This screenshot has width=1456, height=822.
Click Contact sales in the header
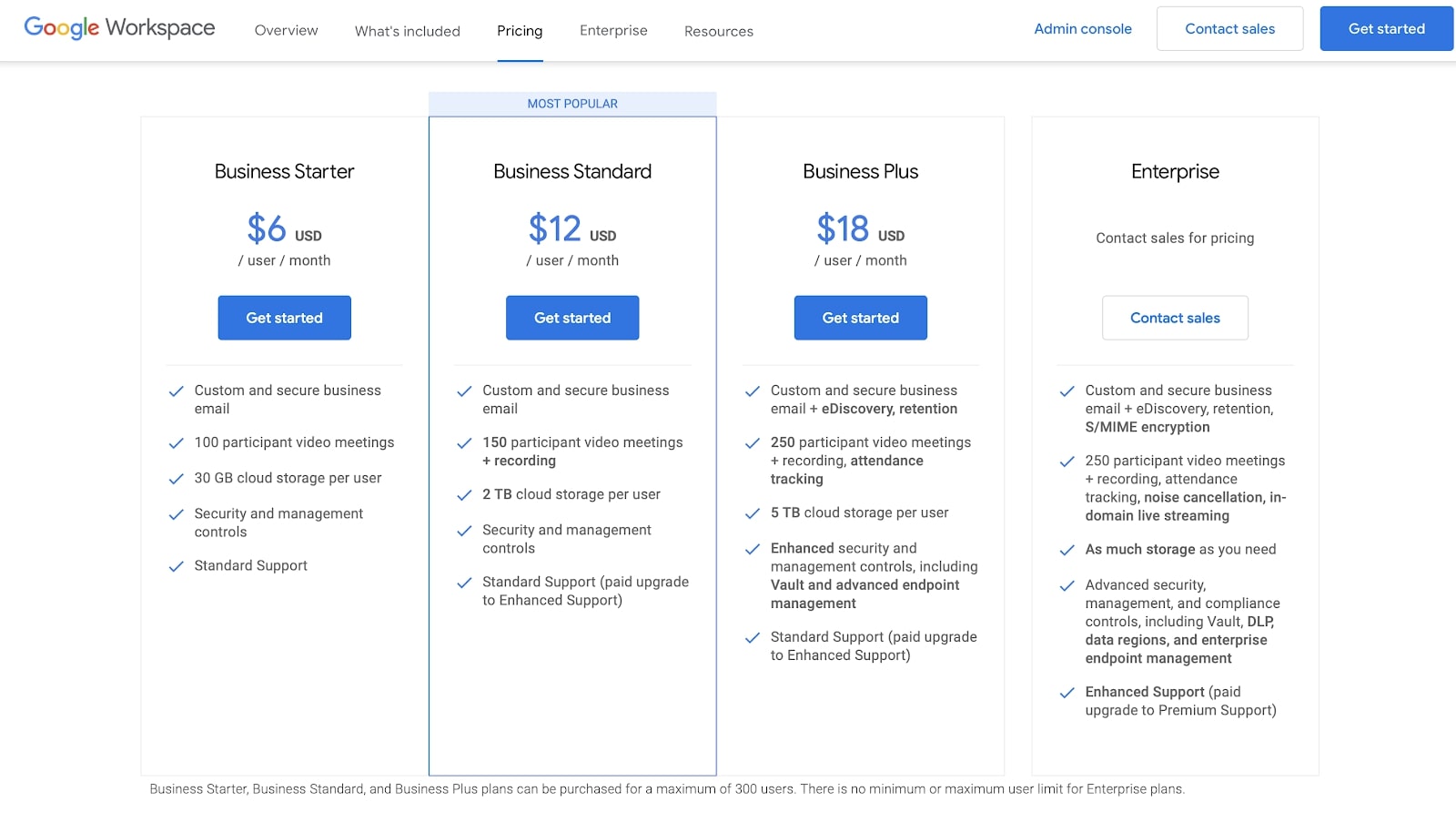click(1229, 29)
